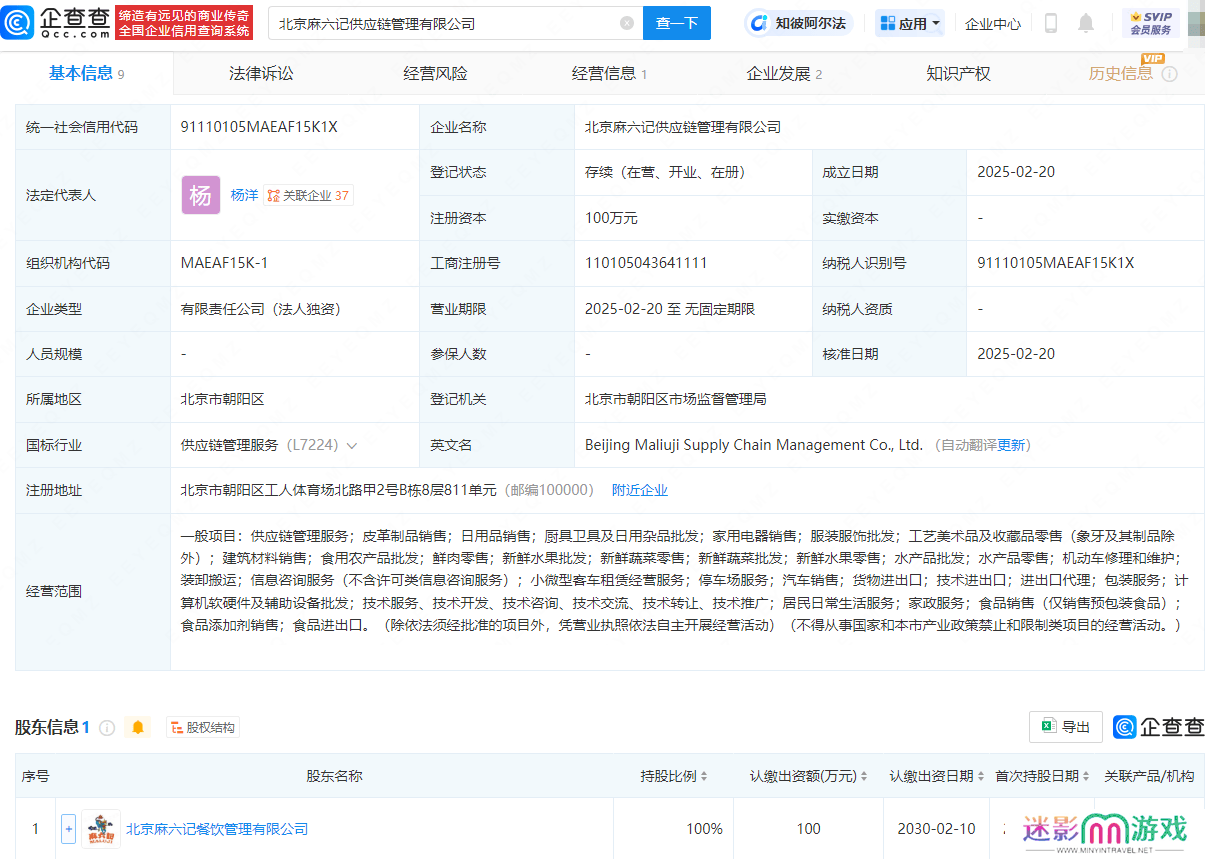
Task: Open 关联企业 37 tag beside 杨洋
Action: 308,196
